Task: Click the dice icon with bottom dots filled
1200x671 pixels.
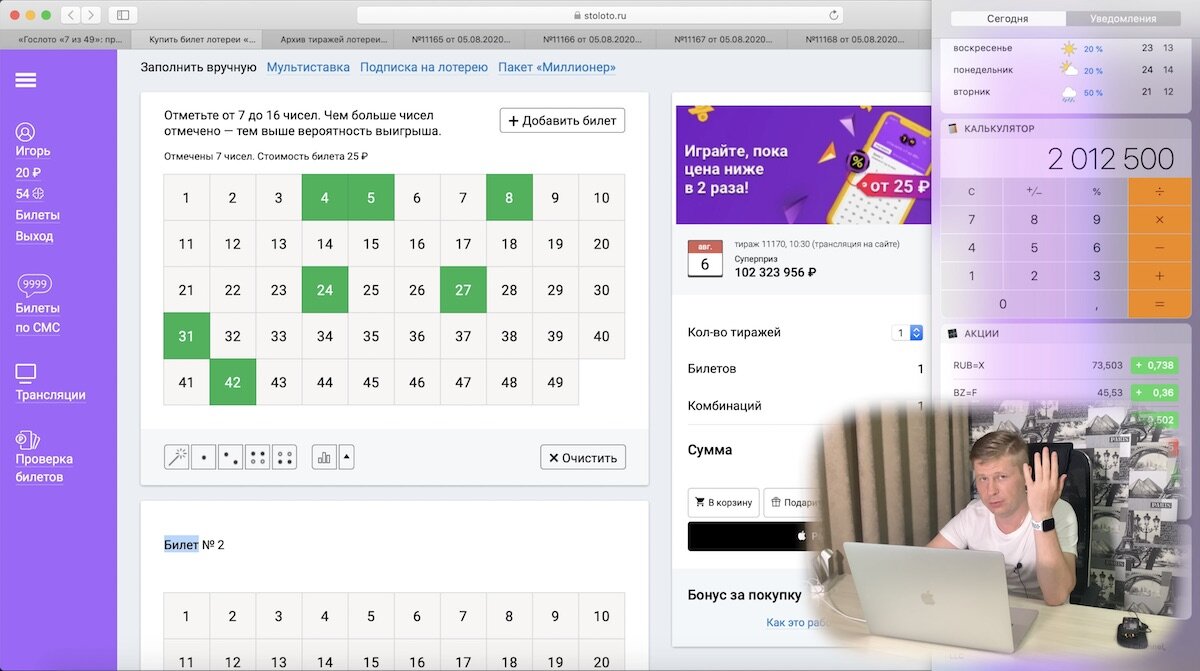Action: [285, 457]
